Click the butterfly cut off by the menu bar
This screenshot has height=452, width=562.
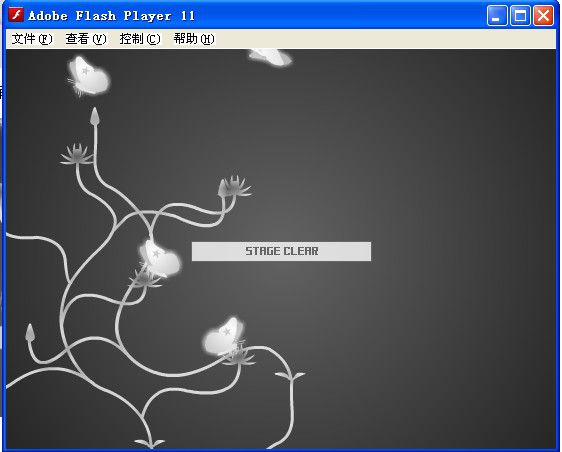[x=270, y=58]
